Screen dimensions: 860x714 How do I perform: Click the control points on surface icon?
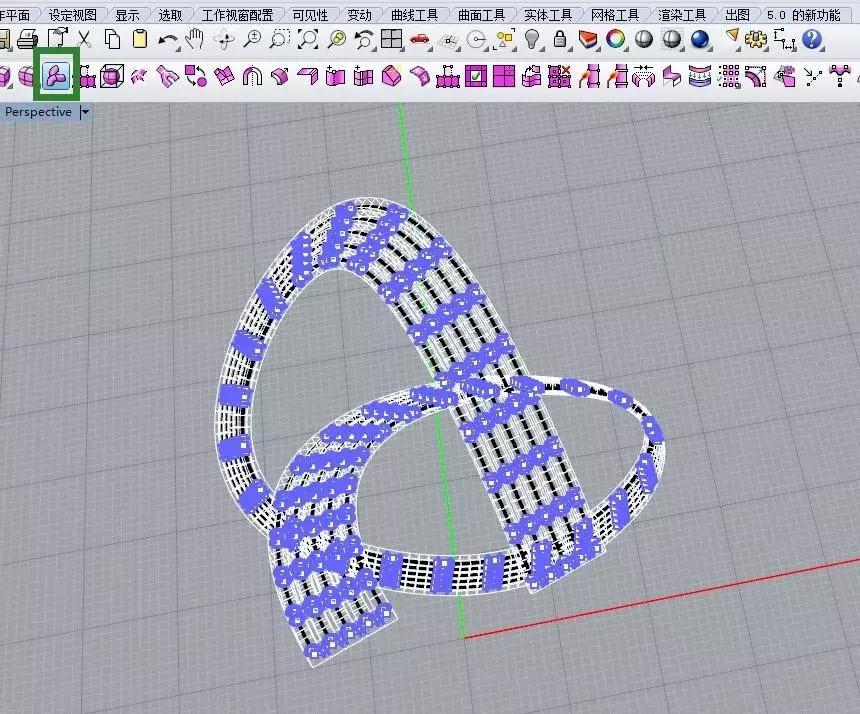[x=87, y=77]
